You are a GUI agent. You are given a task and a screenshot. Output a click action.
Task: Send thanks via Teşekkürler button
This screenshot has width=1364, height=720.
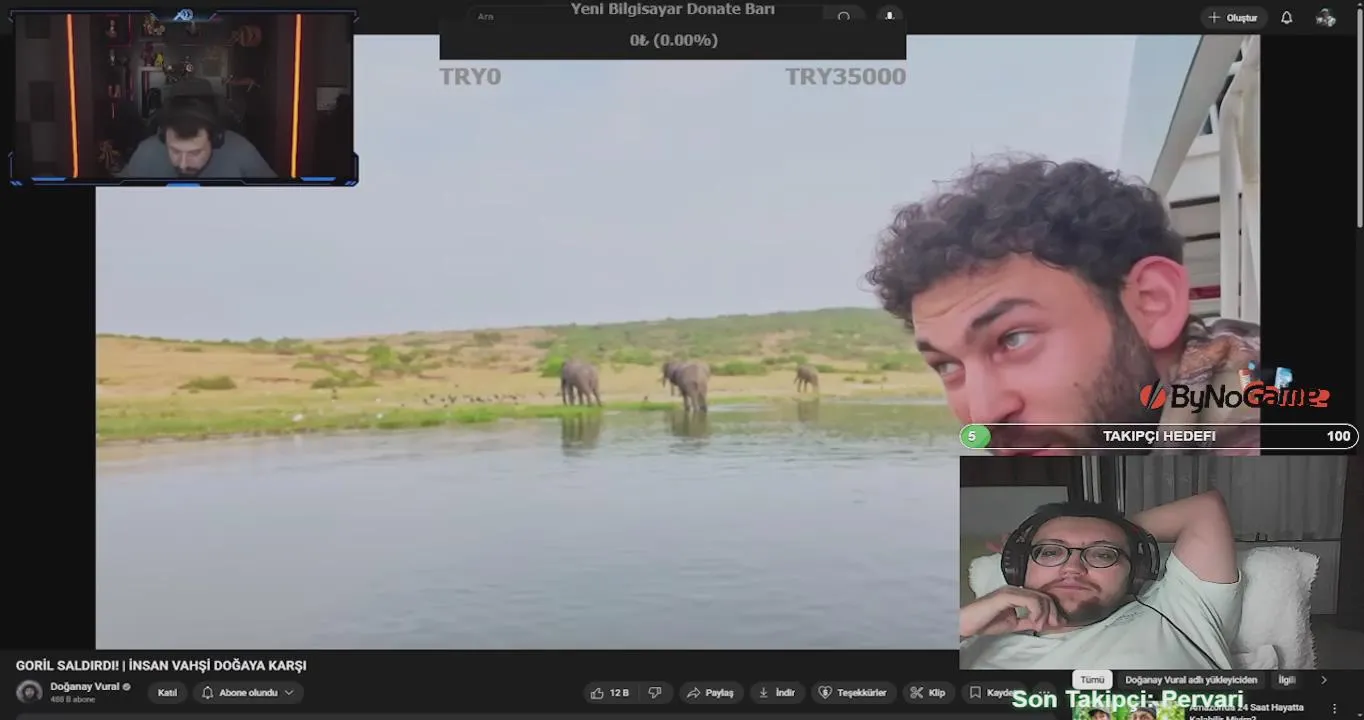[853, 693]
